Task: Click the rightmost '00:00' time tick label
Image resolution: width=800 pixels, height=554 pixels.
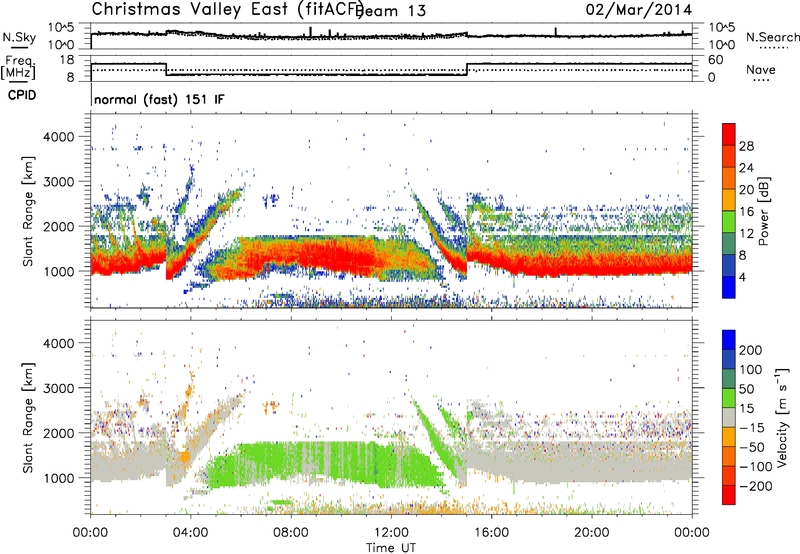Action: [692, 533]
